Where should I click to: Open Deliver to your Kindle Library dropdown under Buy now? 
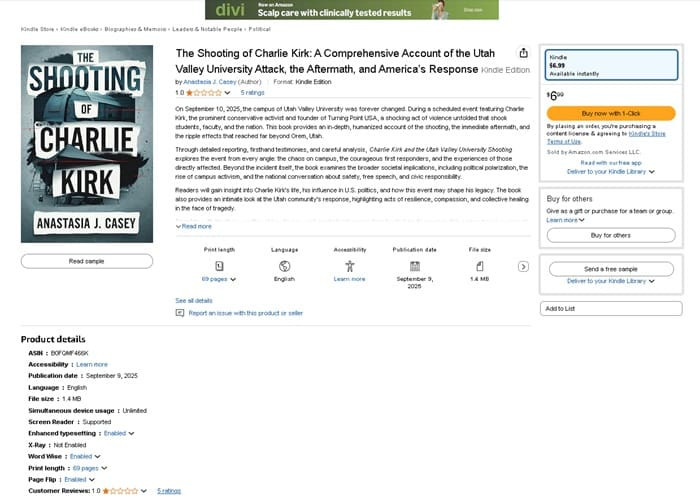pyautogui.click(x=611, y=171)
